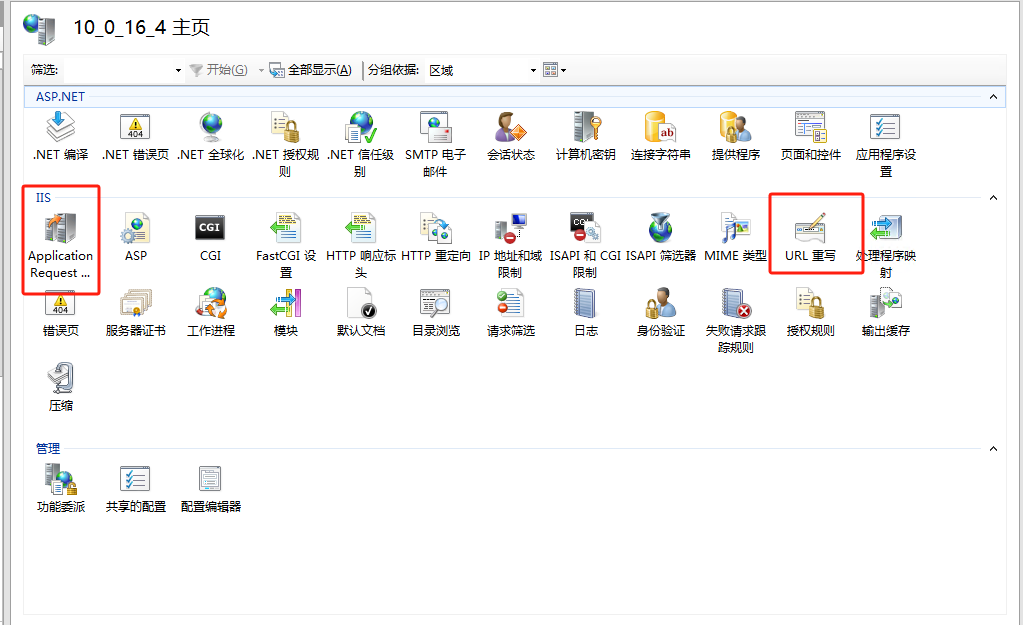Open 默认文档 feature
1023x625 pixels.
coord(361,313)
